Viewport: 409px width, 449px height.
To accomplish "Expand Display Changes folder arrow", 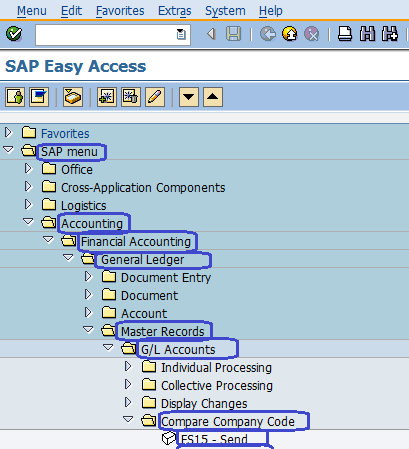I will (x=128, y=402).
